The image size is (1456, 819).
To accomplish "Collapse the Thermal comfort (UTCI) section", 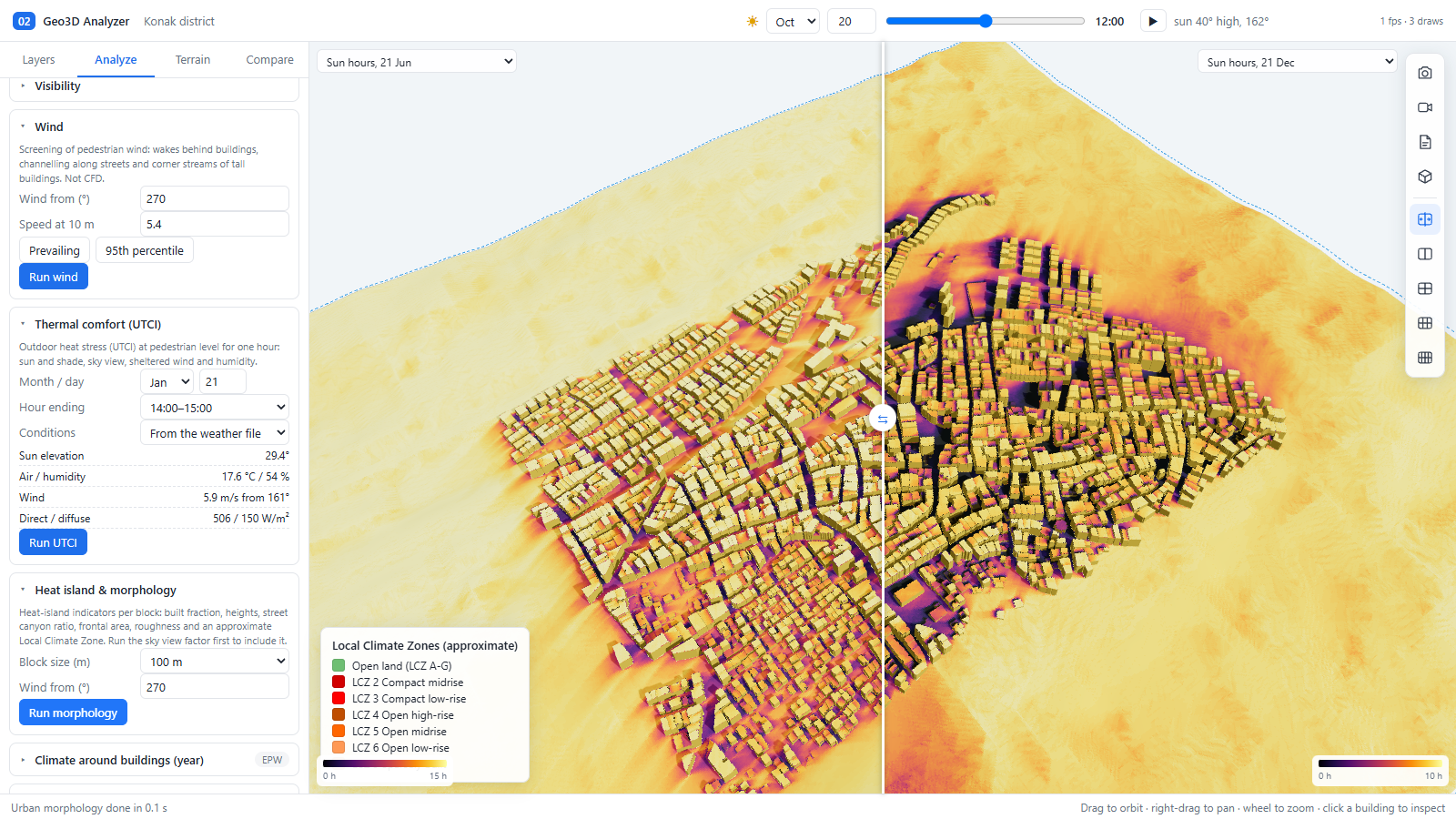I will pyautogui.click(x=154, y=325).
